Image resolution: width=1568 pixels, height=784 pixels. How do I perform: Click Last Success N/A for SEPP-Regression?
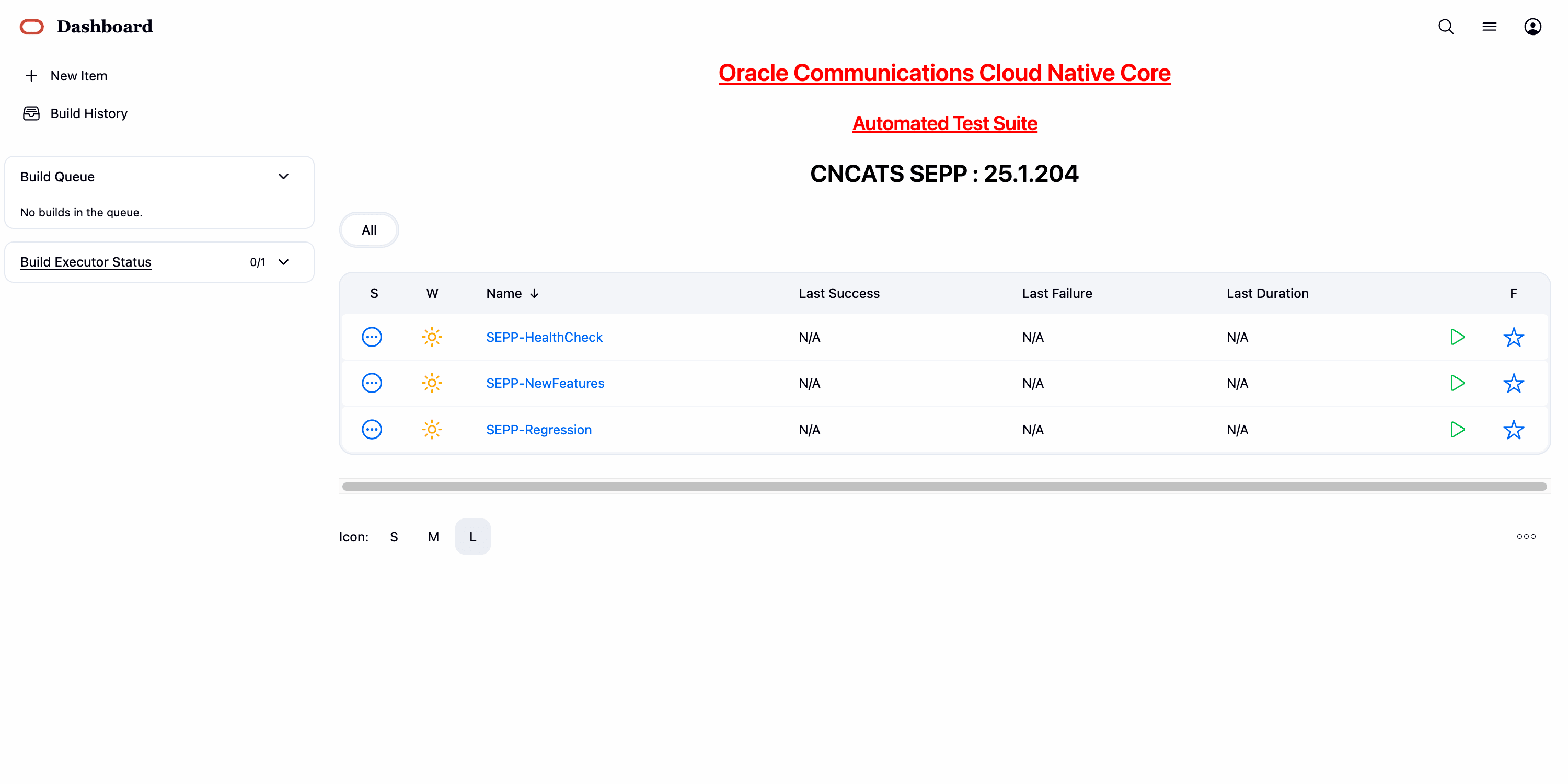click(810, 429)
